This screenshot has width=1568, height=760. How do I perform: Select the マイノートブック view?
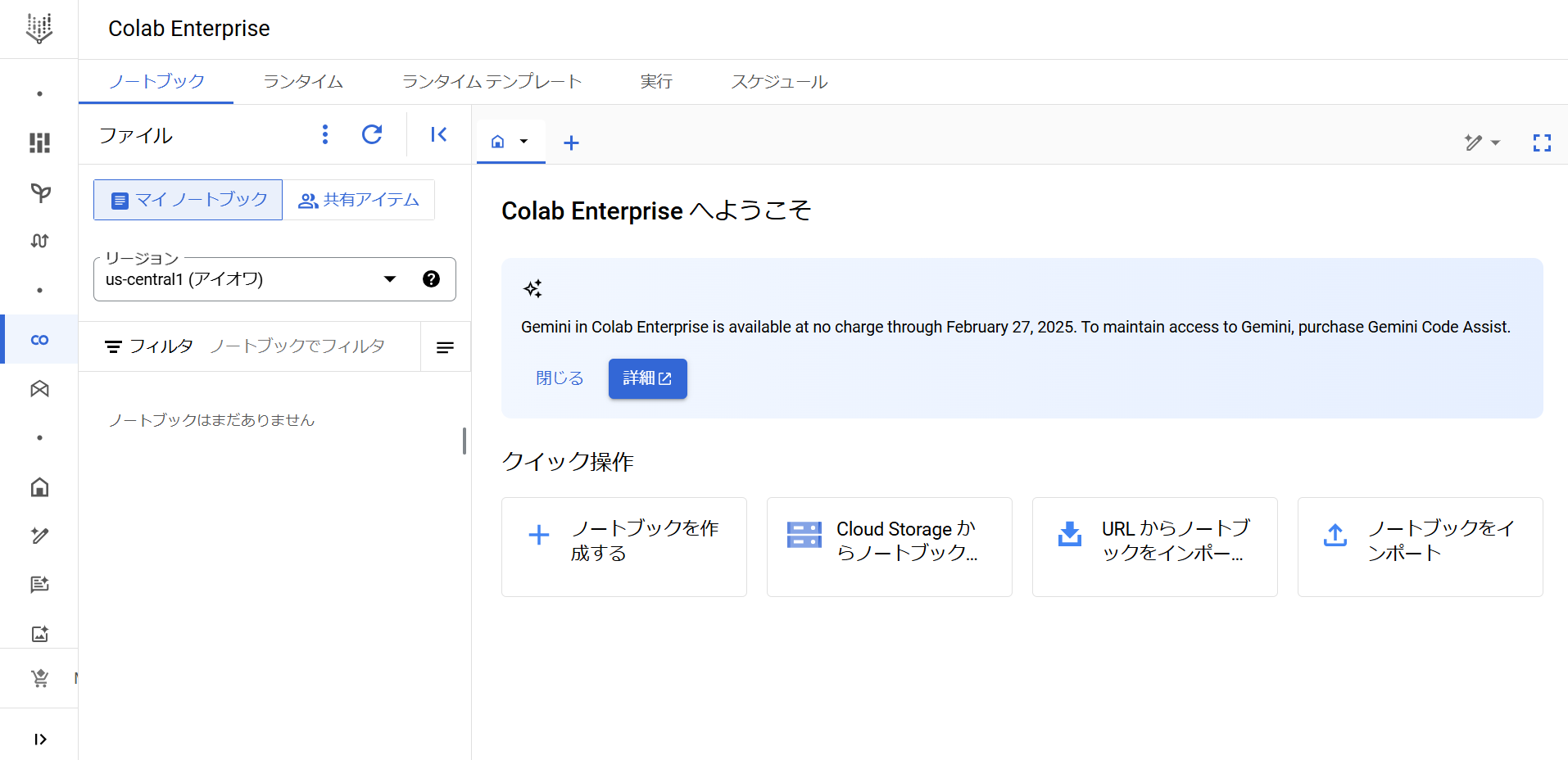(187, 199)
